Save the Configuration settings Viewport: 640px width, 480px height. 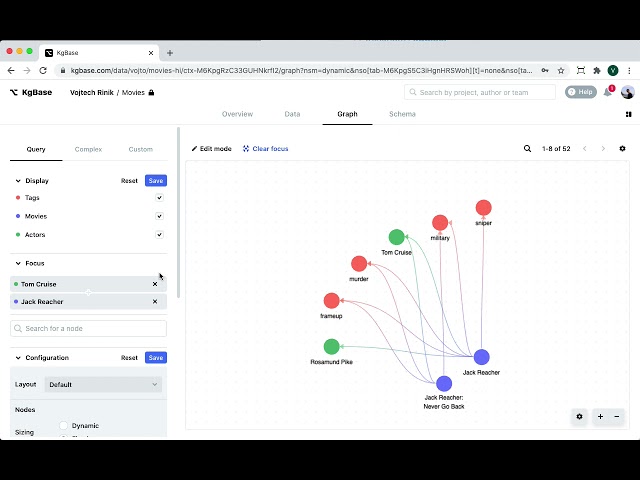pos(156,358)
